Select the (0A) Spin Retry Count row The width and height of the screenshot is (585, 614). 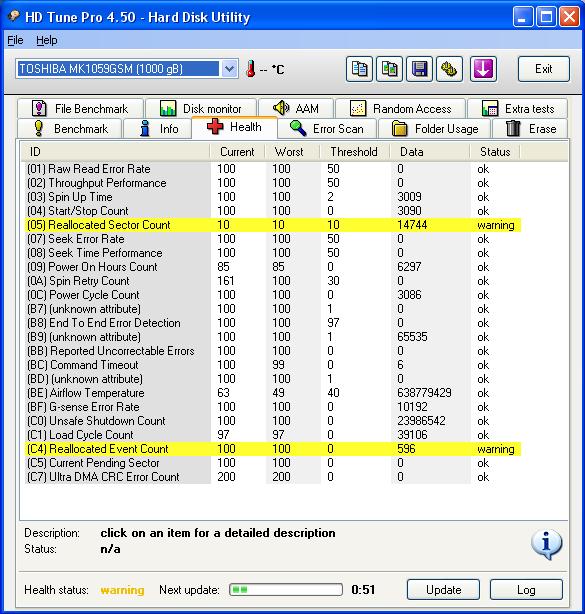pyautogui.click(x=273, y=281)
